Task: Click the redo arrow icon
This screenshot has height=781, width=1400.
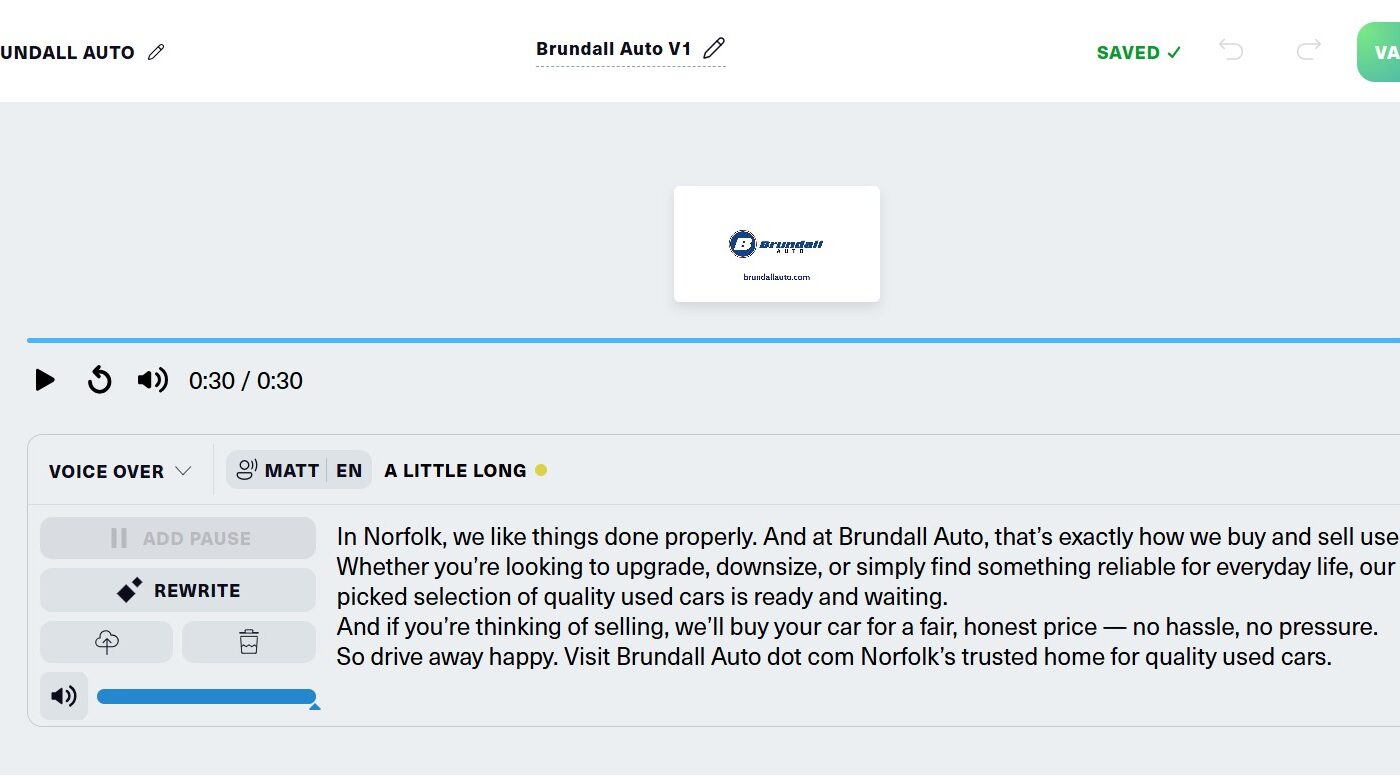Action: [1309, 50]
